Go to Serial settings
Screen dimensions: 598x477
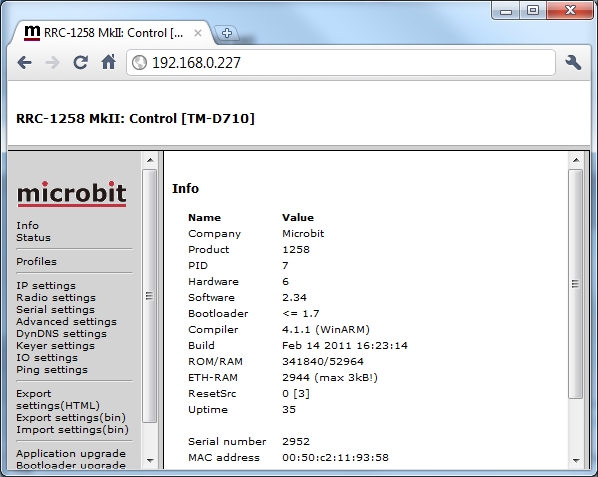click(56, 310)
